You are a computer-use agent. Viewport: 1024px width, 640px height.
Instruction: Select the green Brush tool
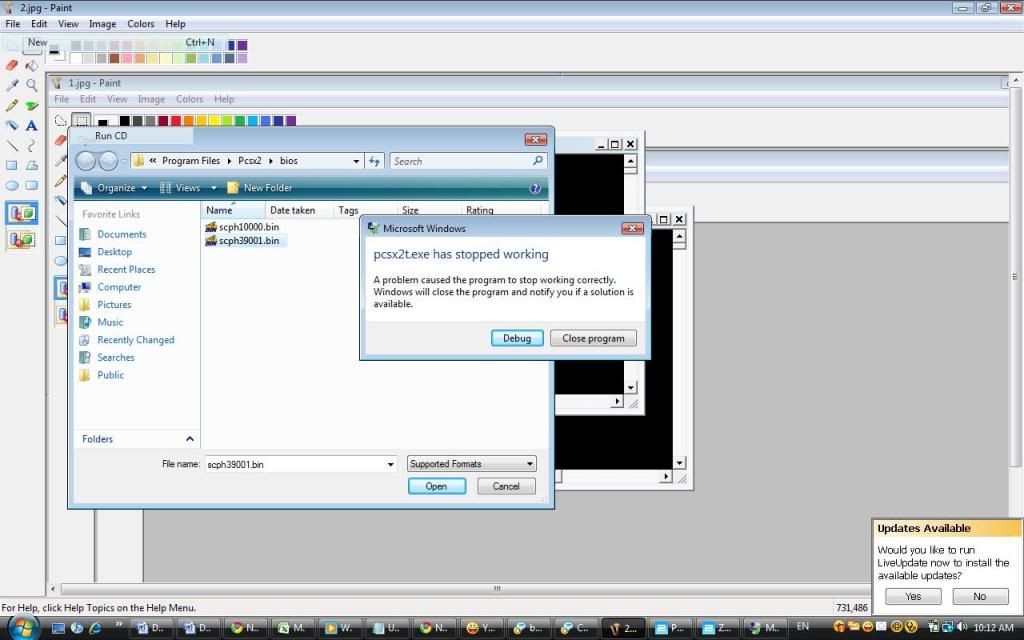[31, 105]
